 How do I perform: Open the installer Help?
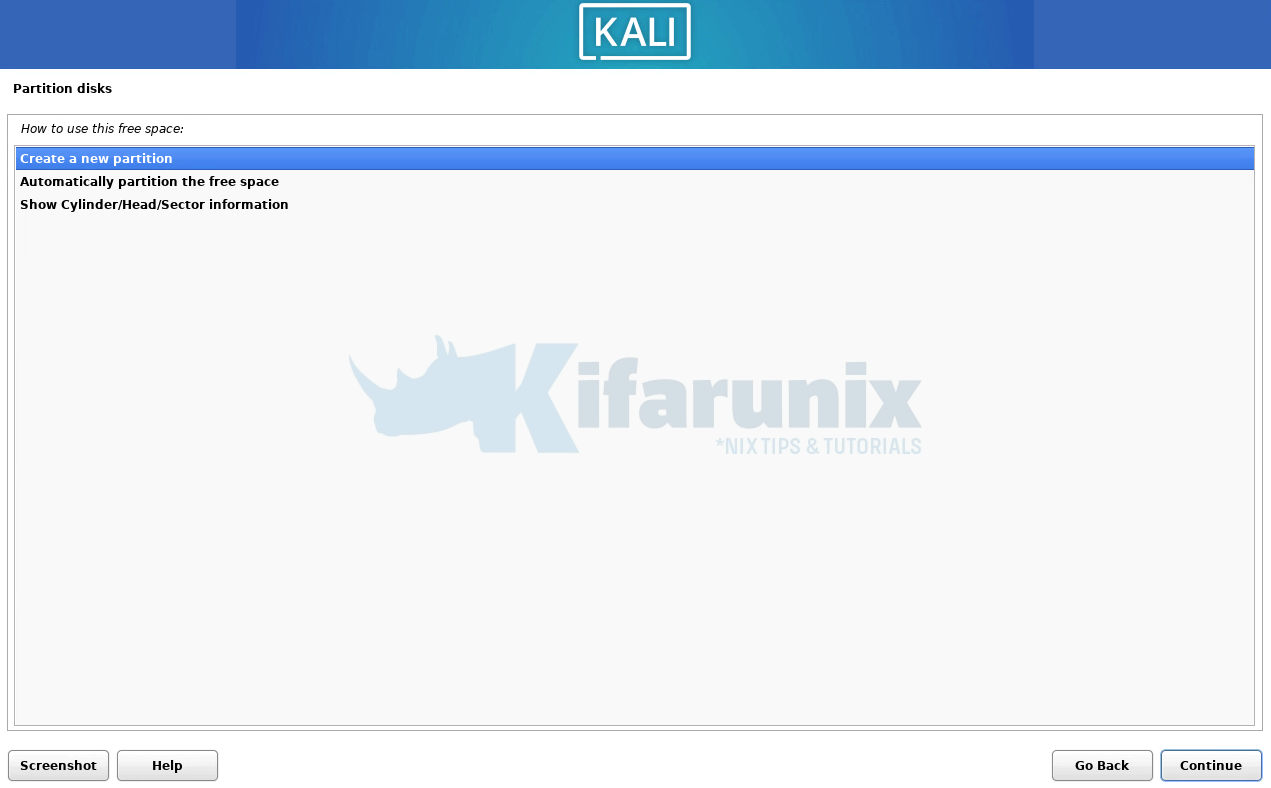tap(167, 766)
